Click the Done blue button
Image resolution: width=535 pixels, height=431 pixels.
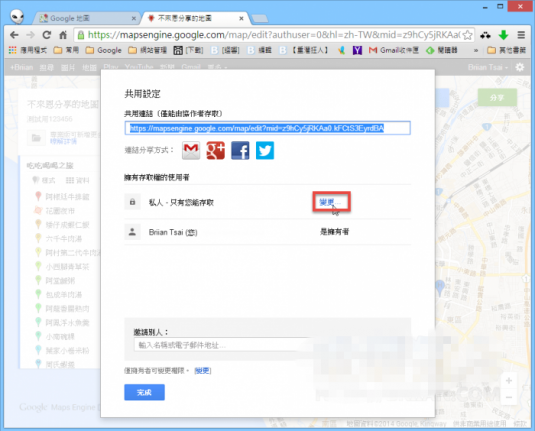[144, 392]
